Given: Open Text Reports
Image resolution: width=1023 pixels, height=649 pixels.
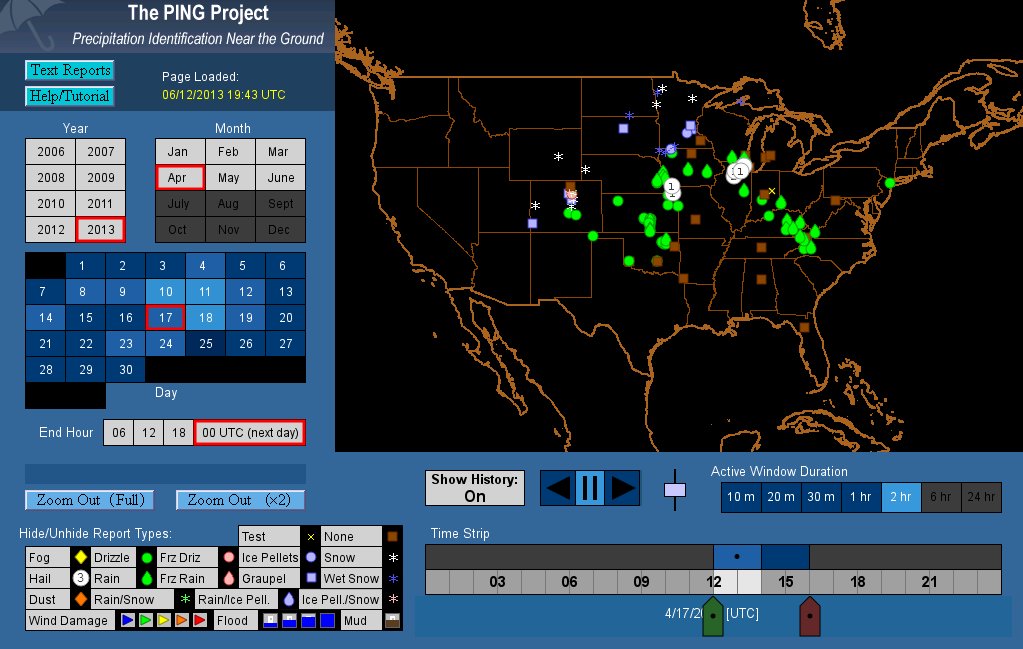Looking at the screenshot, I should 69,70.
